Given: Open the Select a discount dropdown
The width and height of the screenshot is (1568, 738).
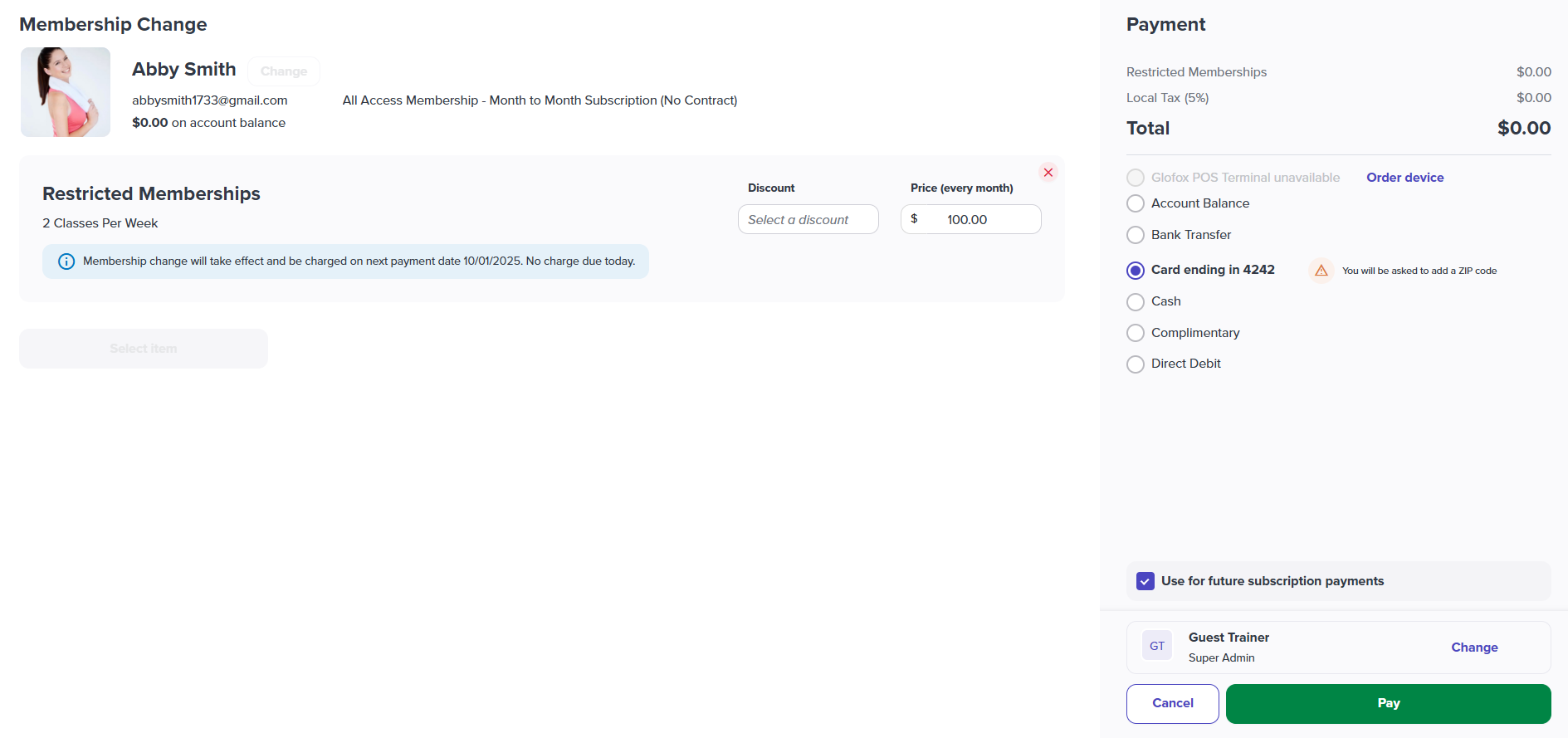Looking at the screenshot, I should 808,219.
